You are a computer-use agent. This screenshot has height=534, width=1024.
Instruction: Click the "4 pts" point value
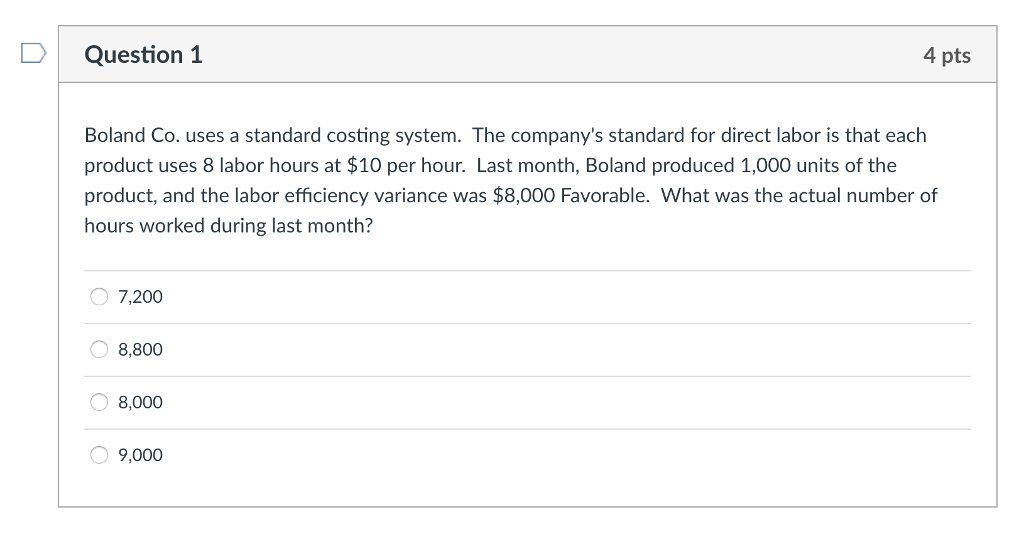pos(946,56)
